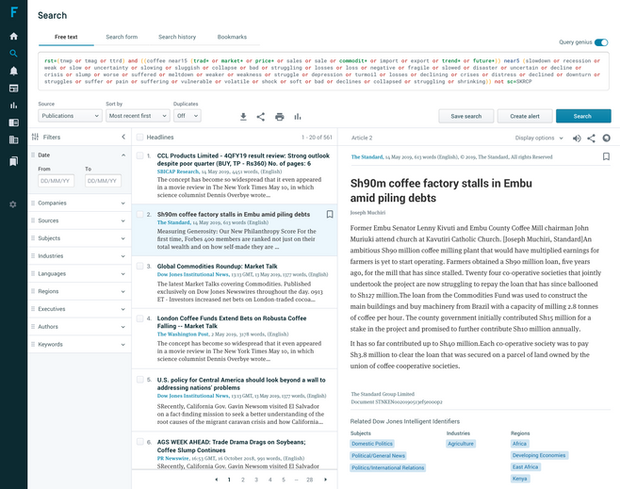The width and height of the screenshot is (620, 489).
Task: Expand the Companies filter section
Action: (x=80, y=203)
